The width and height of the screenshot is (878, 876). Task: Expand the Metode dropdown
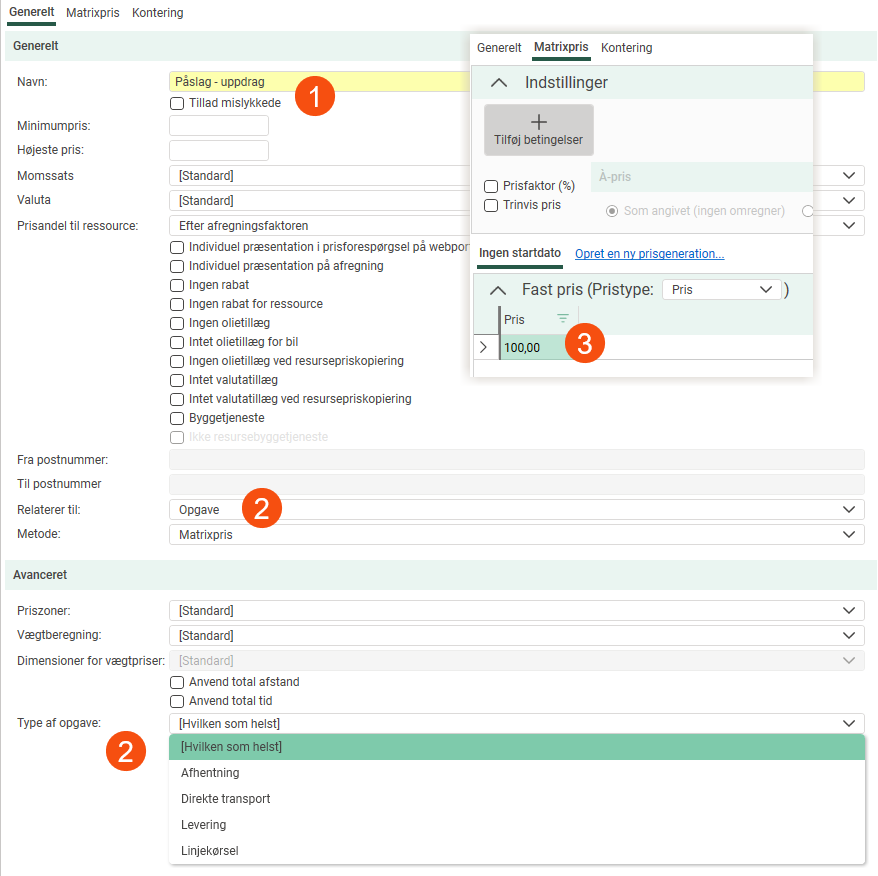point(516,535)
